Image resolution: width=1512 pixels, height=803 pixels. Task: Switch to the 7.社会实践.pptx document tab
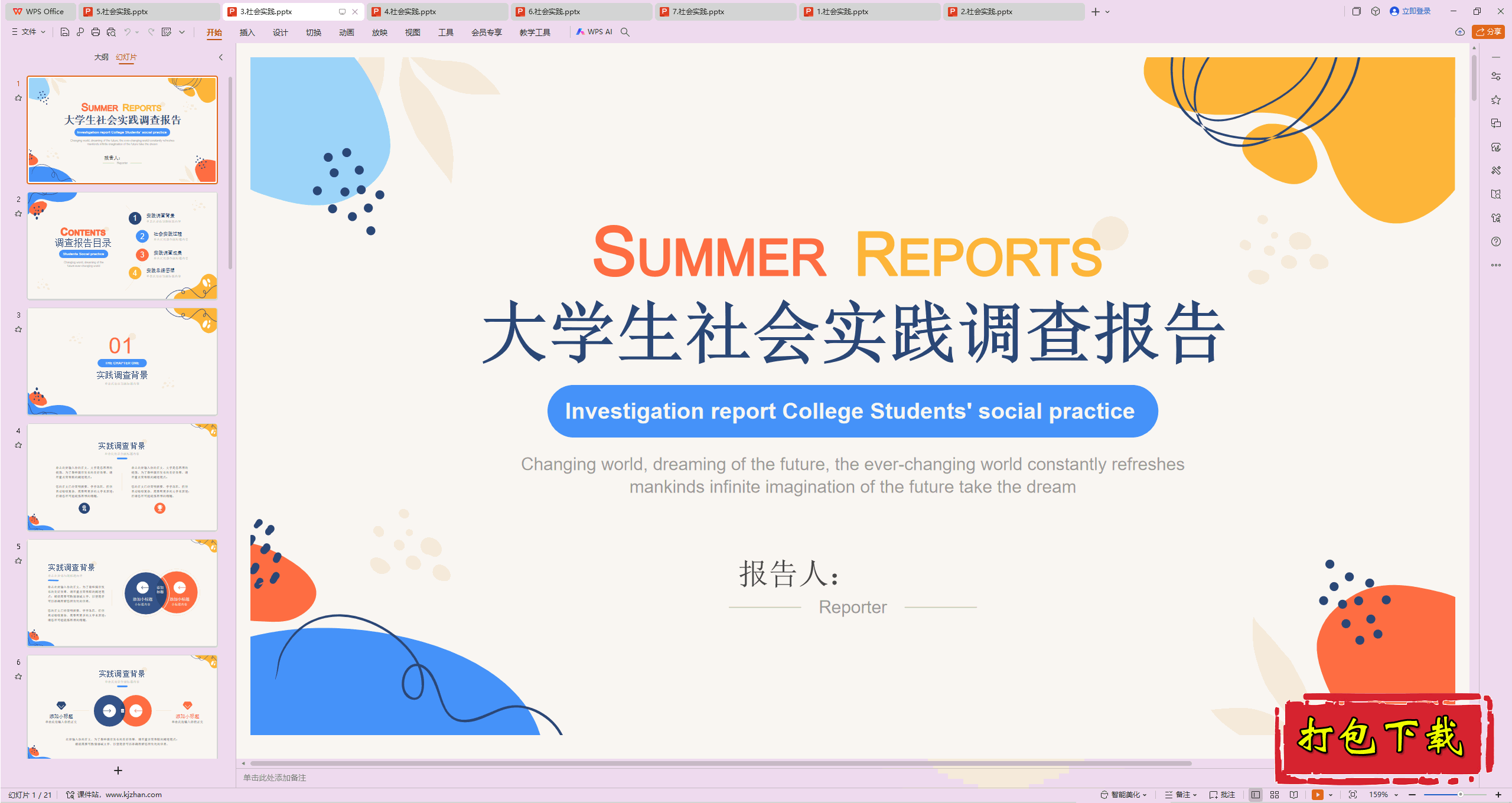(725, 11)
